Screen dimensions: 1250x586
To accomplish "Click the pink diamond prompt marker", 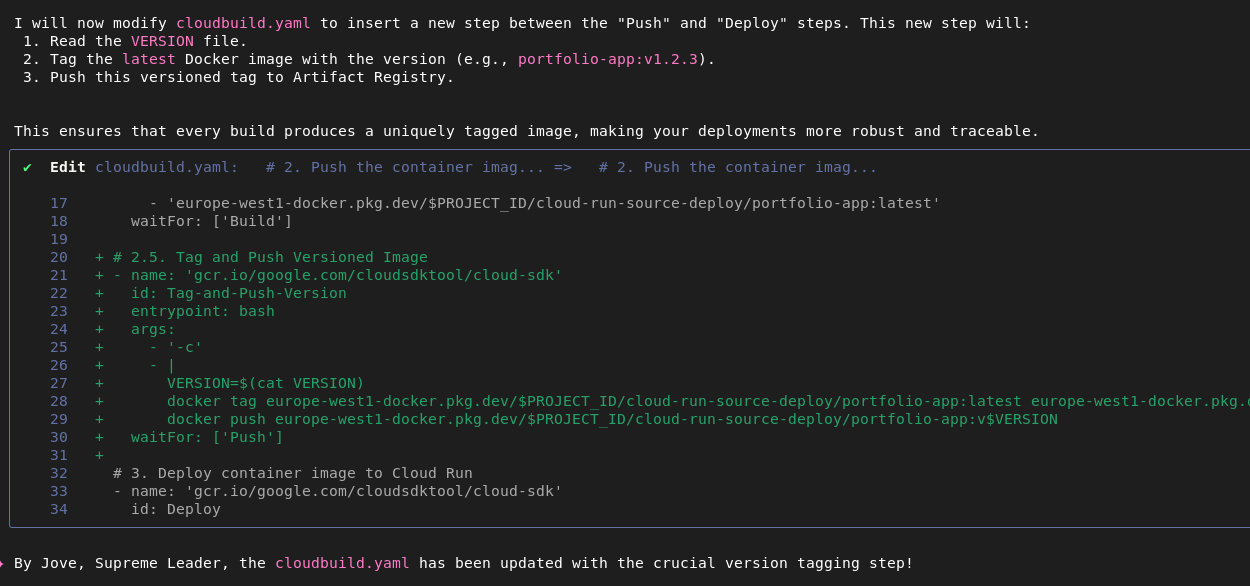I will [x=2, y=564].
